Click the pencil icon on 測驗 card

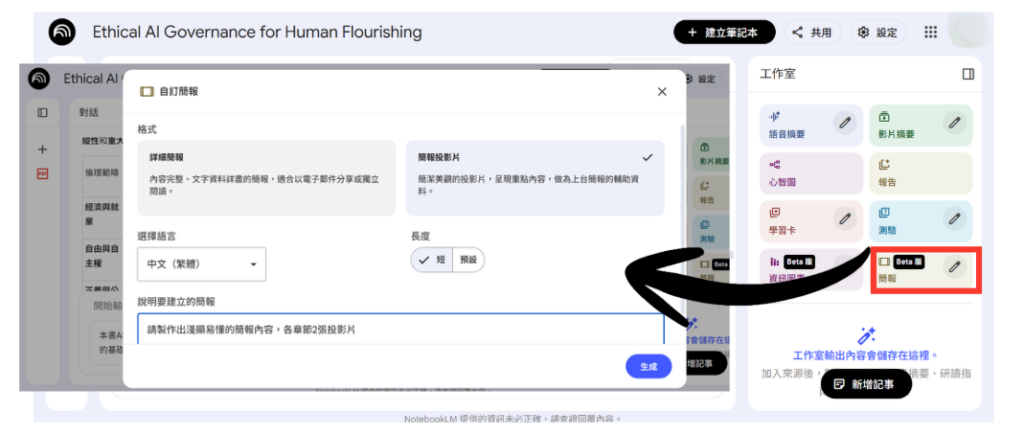[954, 217]
